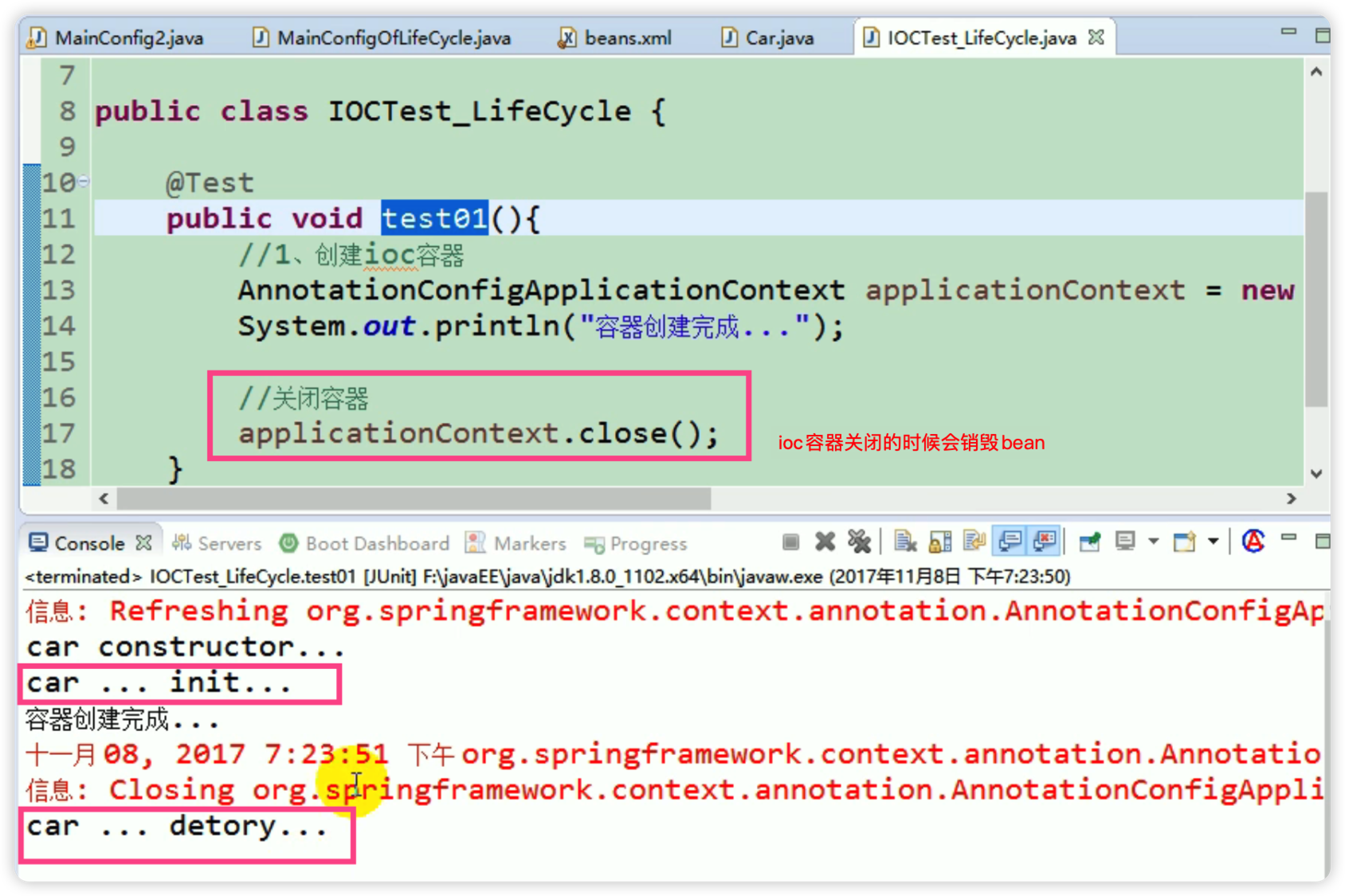This screenshot has width=1345, height=896.
Task: Collapse the test01 method fold on line 10
Action: click(84, 182)
